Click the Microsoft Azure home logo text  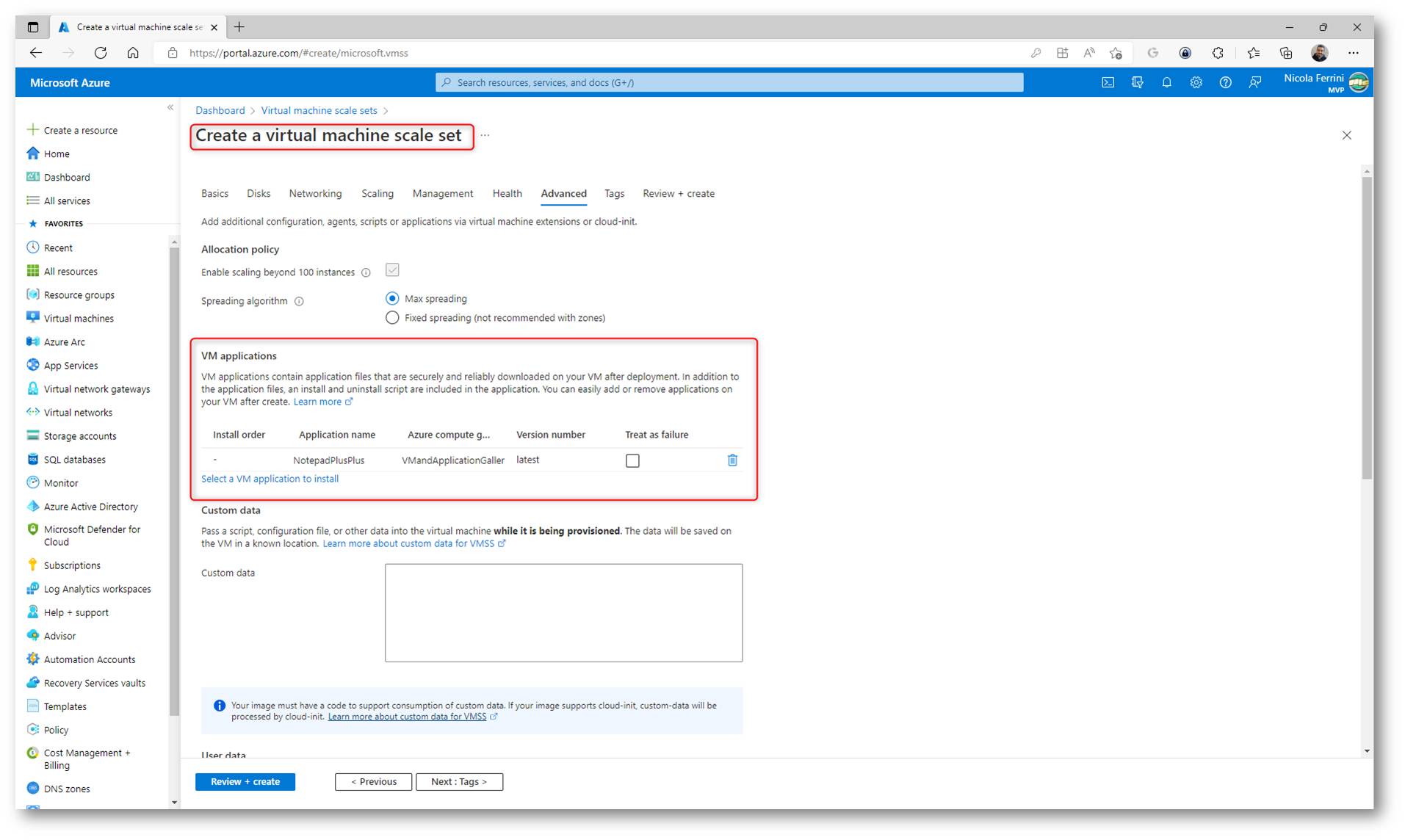(x=70, y=83)
